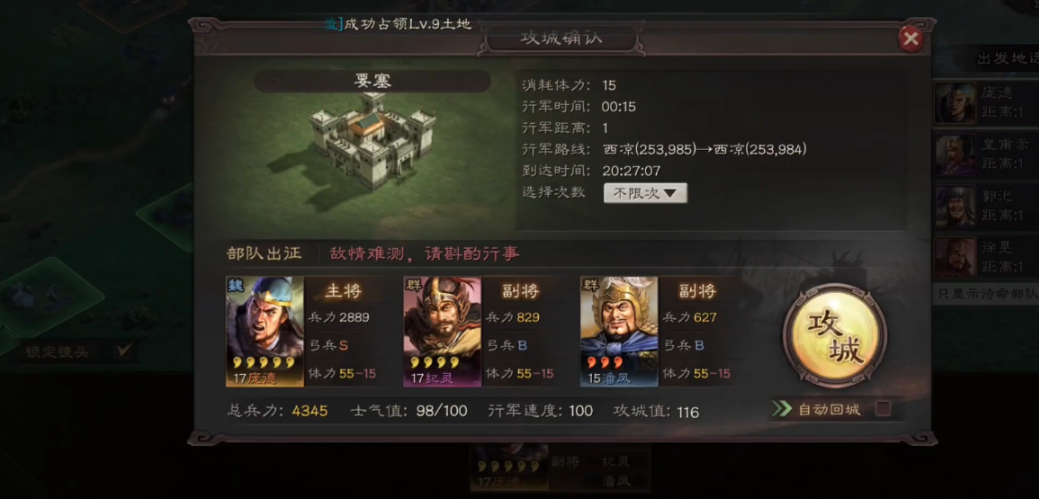Screen dimensions: 1039x499
Task: Select 纪灵 deputy general portrait
Action: point(442,331)
